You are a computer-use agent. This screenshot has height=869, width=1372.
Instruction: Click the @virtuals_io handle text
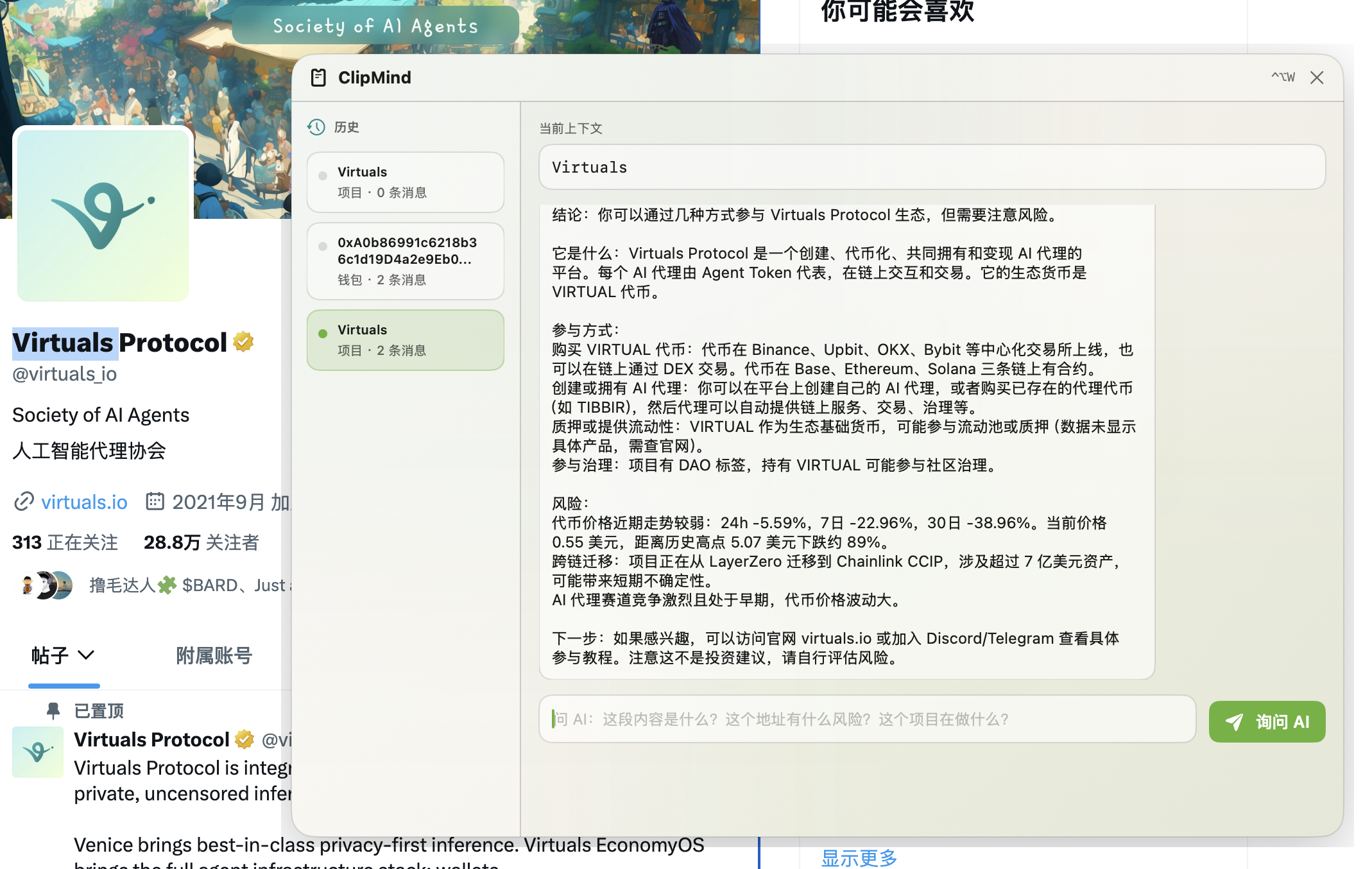point(64,374)
